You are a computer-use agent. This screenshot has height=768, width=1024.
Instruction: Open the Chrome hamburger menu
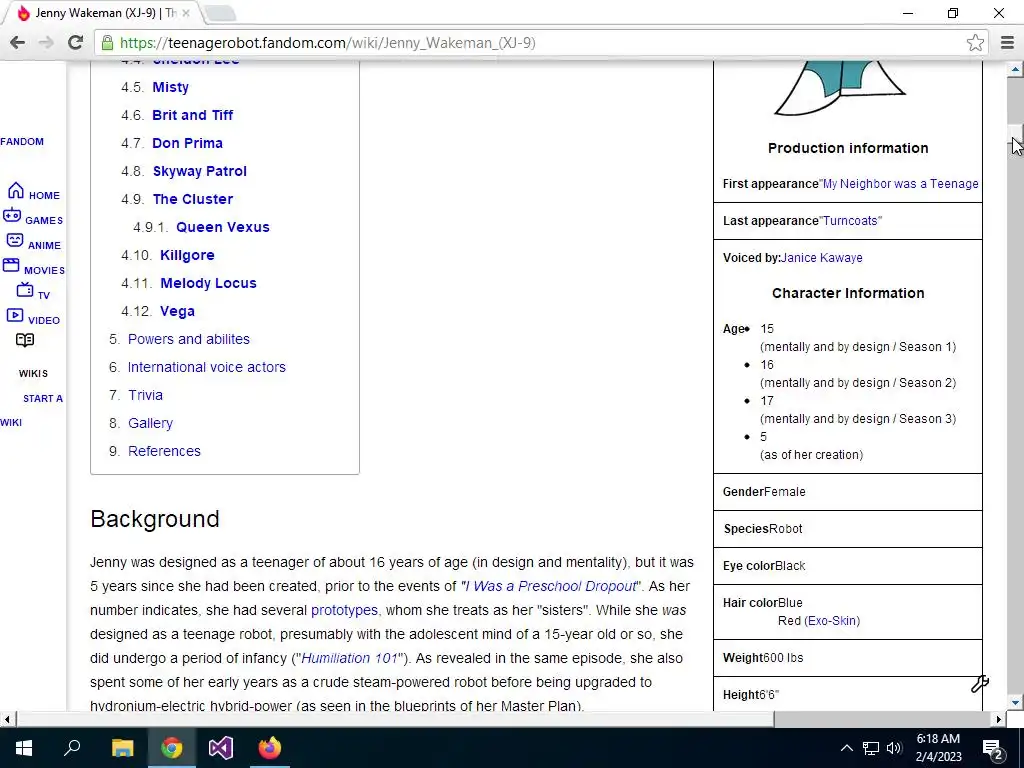tap(1007, 42)
